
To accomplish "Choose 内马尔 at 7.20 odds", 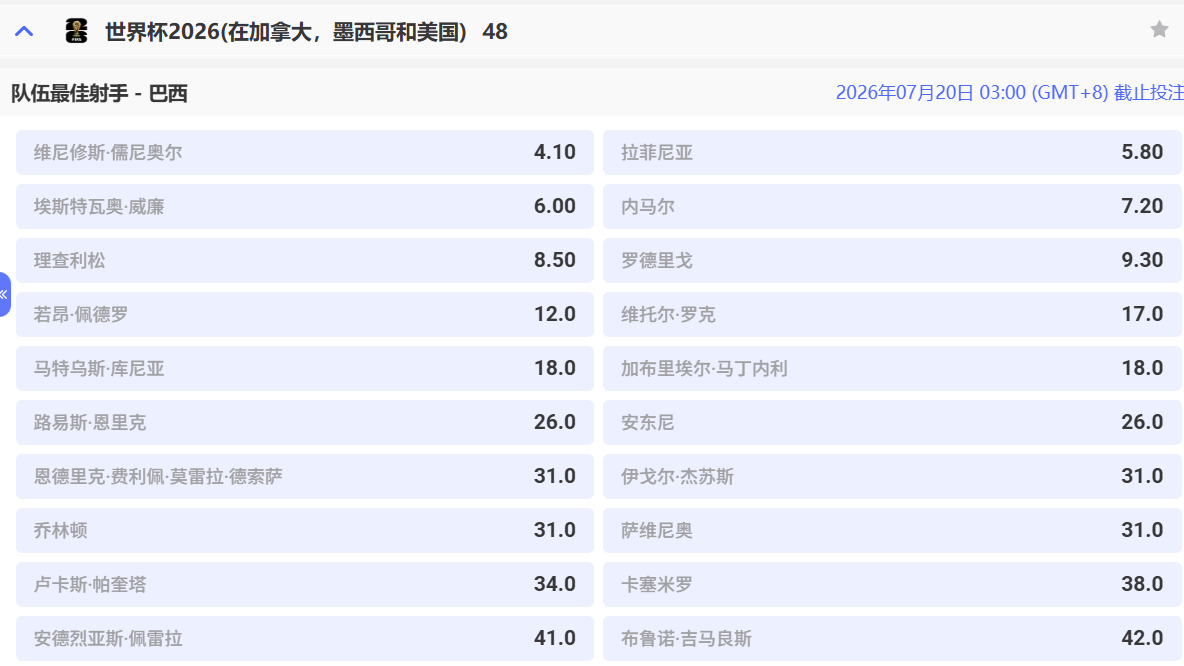I will click(892, 207).
